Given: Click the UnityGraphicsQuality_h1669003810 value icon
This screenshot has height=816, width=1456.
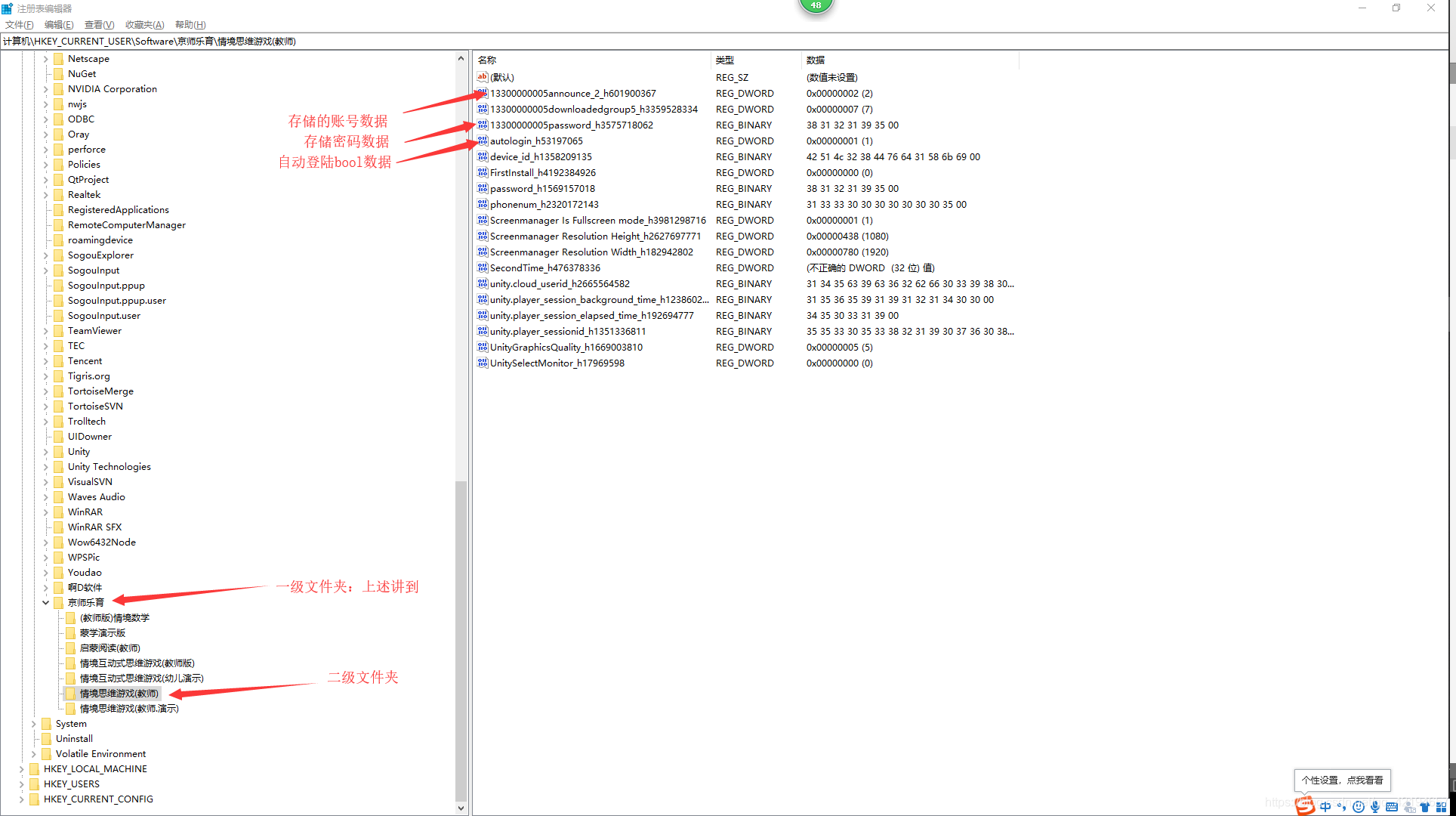Looking at the screenshot, I should point(483,347).
